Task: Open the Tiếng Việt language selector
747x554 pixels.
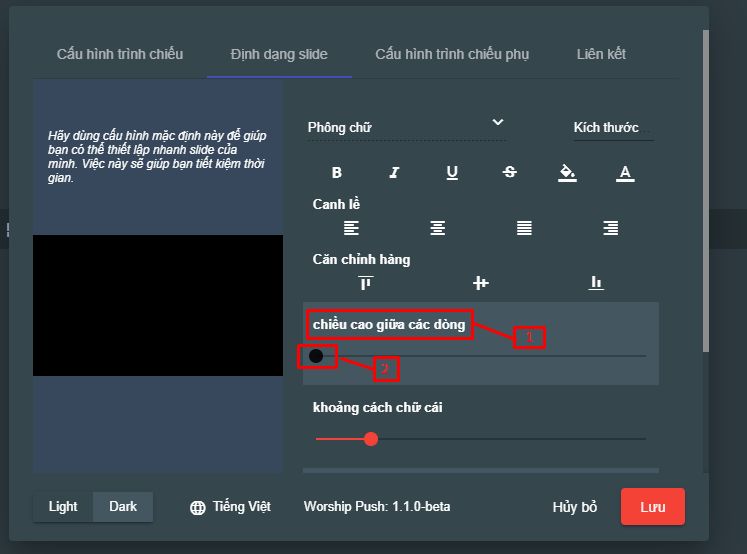Action: [231, 507]
